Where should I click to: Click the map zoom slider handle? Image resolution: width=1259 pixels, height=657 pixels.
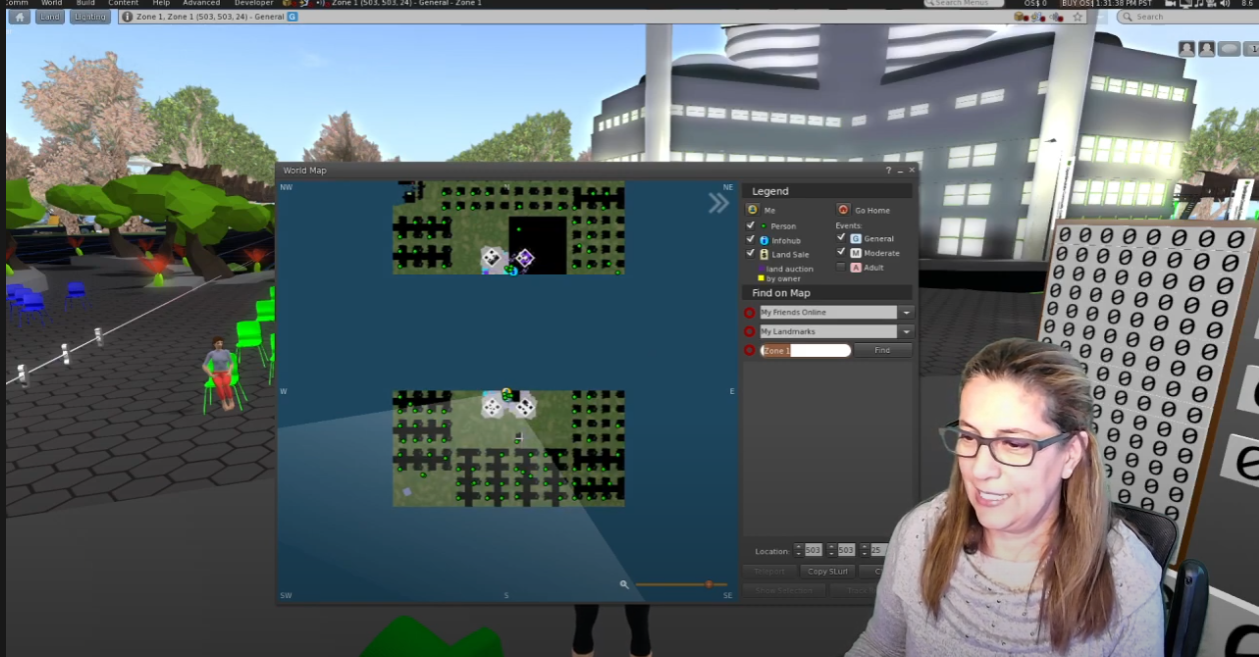[x=709, y=584]
